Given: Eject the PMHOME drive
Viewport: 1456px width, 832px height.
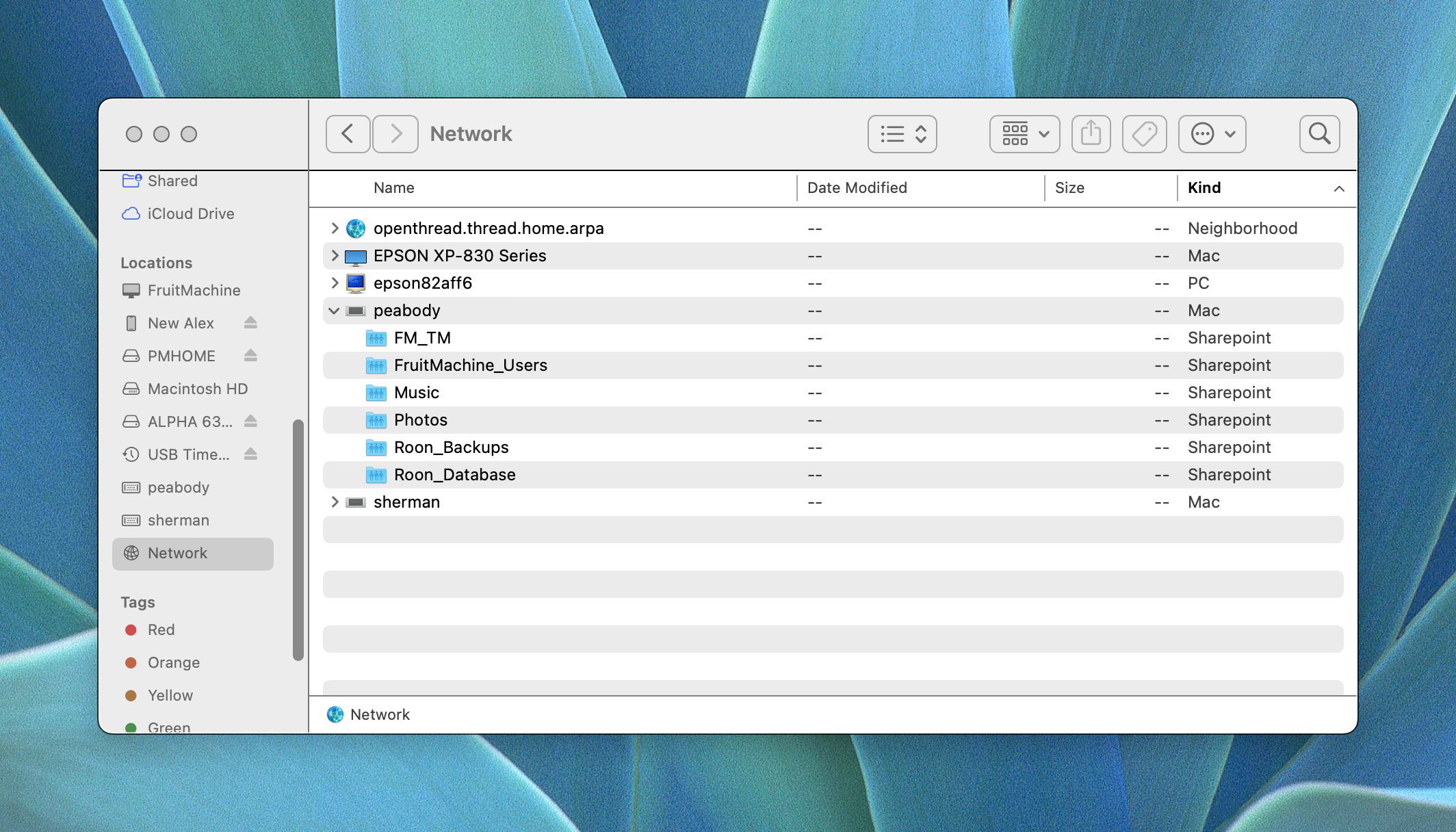Looking at the screenshot, I should point(250,356).
